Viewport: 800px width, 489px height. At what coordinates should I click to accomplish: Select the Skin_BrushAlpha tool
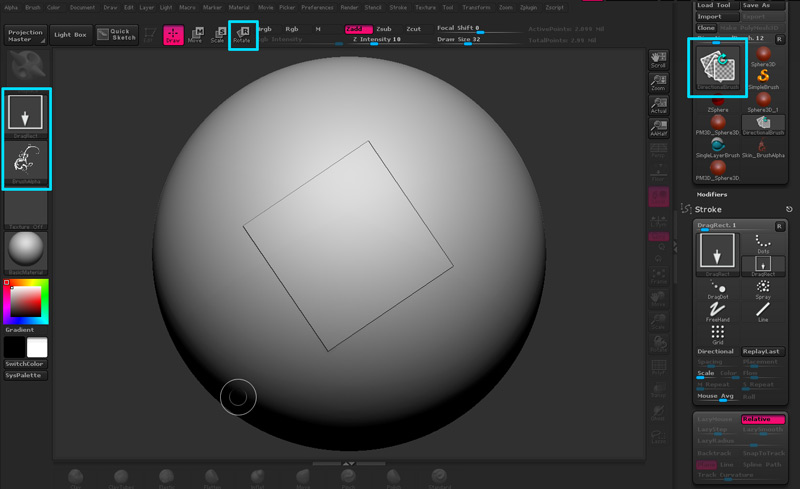(x=763, y=148)
